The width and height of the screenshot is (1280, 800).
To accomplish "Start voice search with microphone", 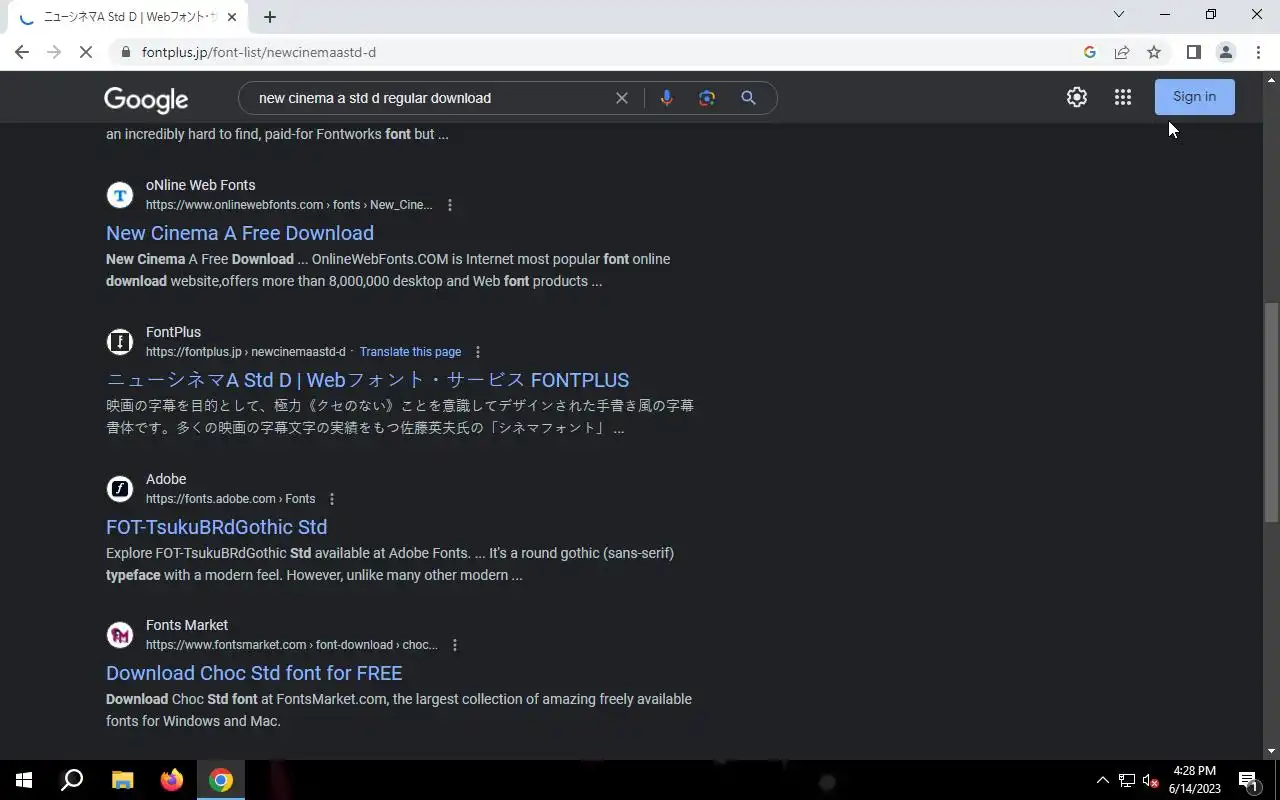I will [666, 98].
